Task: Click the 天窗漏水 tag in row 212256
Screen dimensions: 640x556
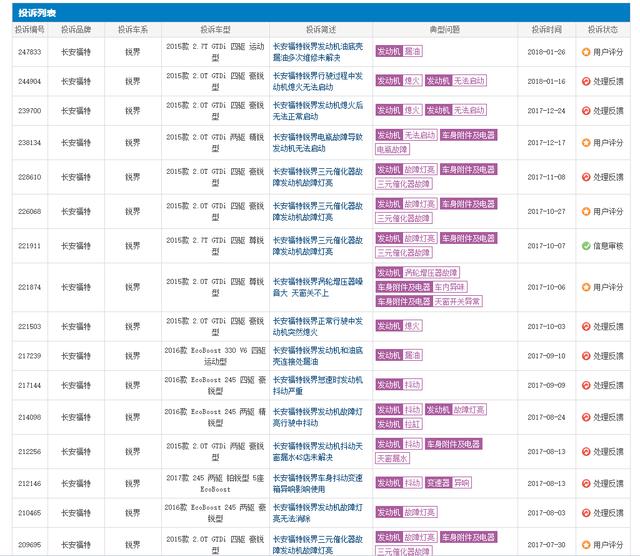Action: 392,458
